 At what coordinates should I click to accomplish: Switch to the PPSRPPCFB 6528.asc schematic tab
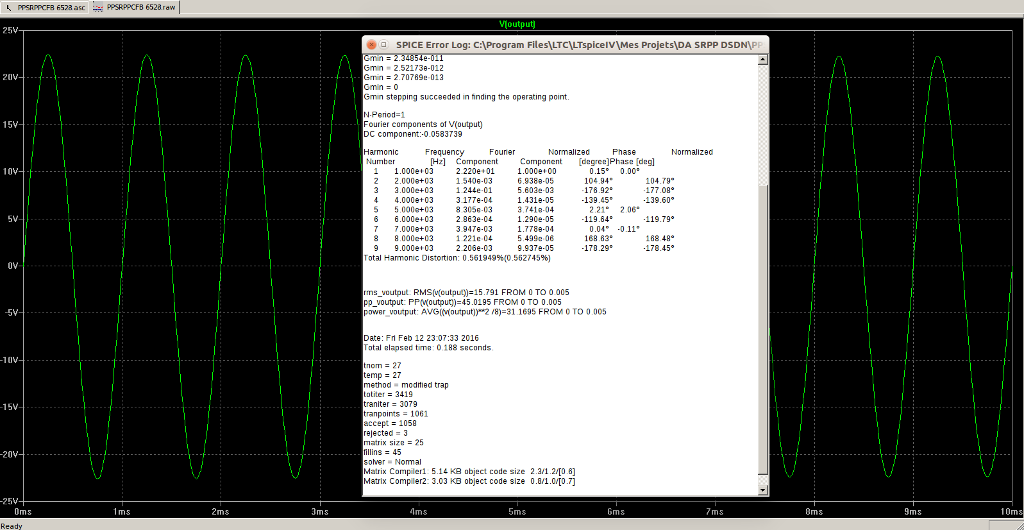tap(44, 7)
